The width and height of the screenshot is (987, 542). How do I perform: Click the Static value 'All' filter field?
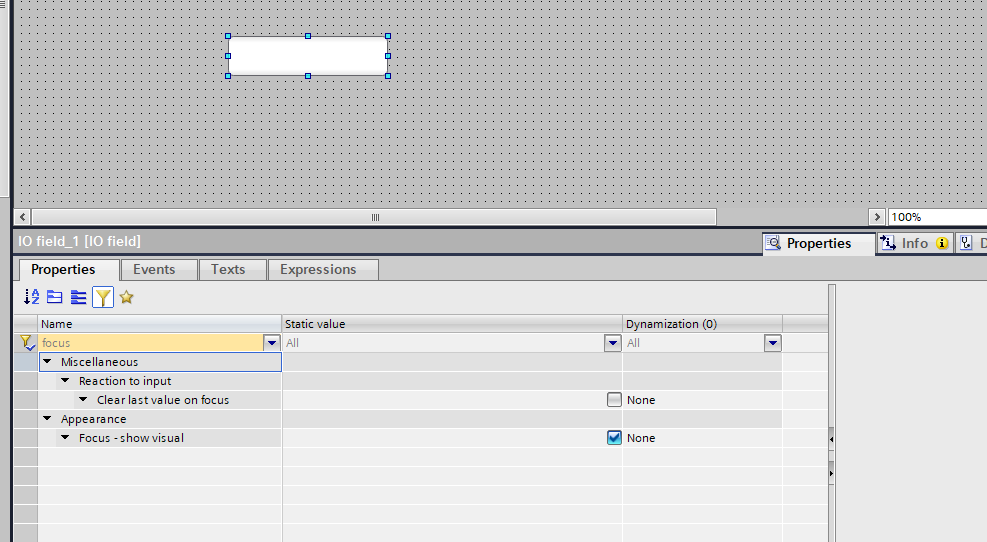point(444,342)
